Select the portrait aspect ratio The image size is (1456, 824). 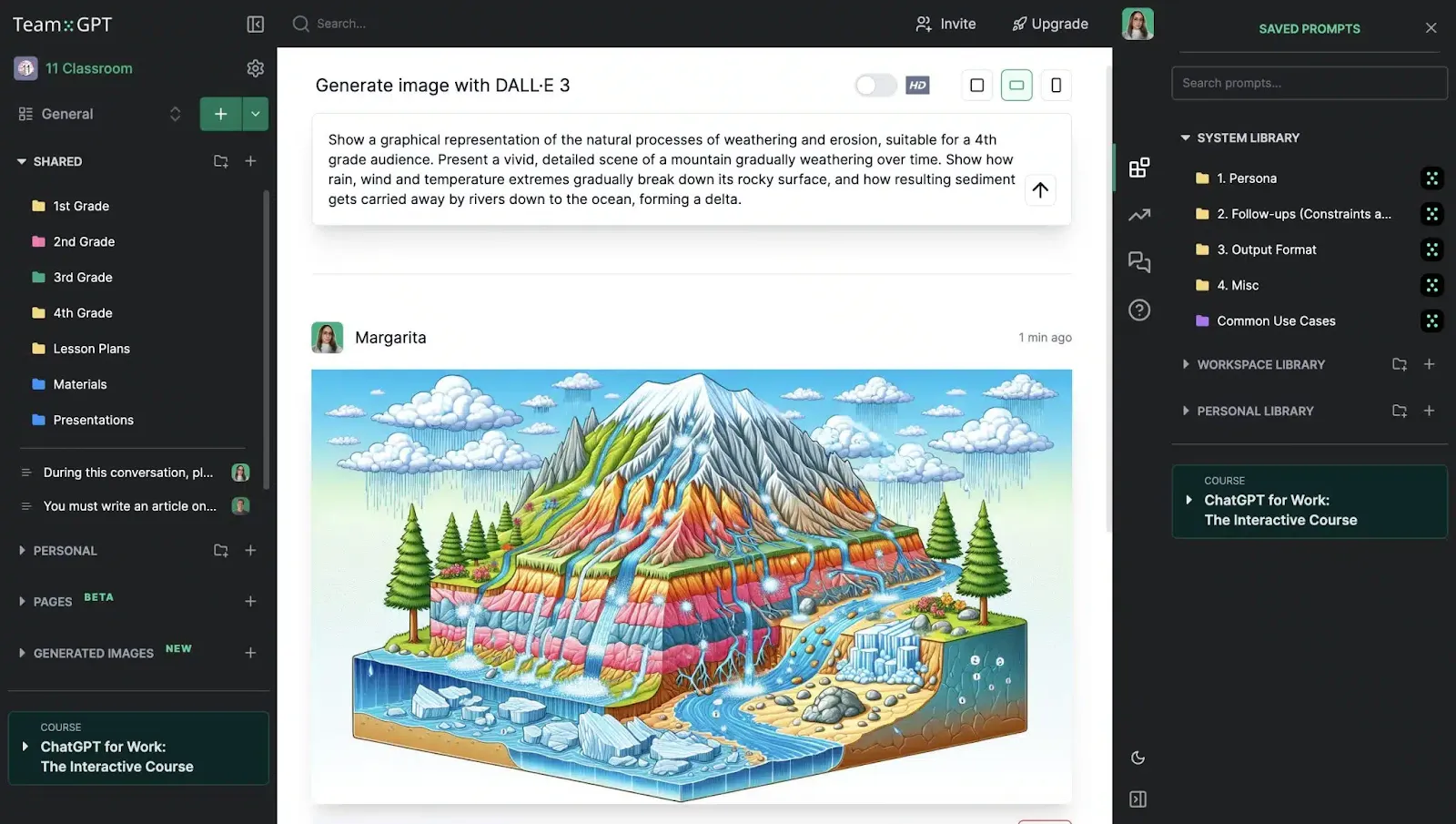point(1056,85)
